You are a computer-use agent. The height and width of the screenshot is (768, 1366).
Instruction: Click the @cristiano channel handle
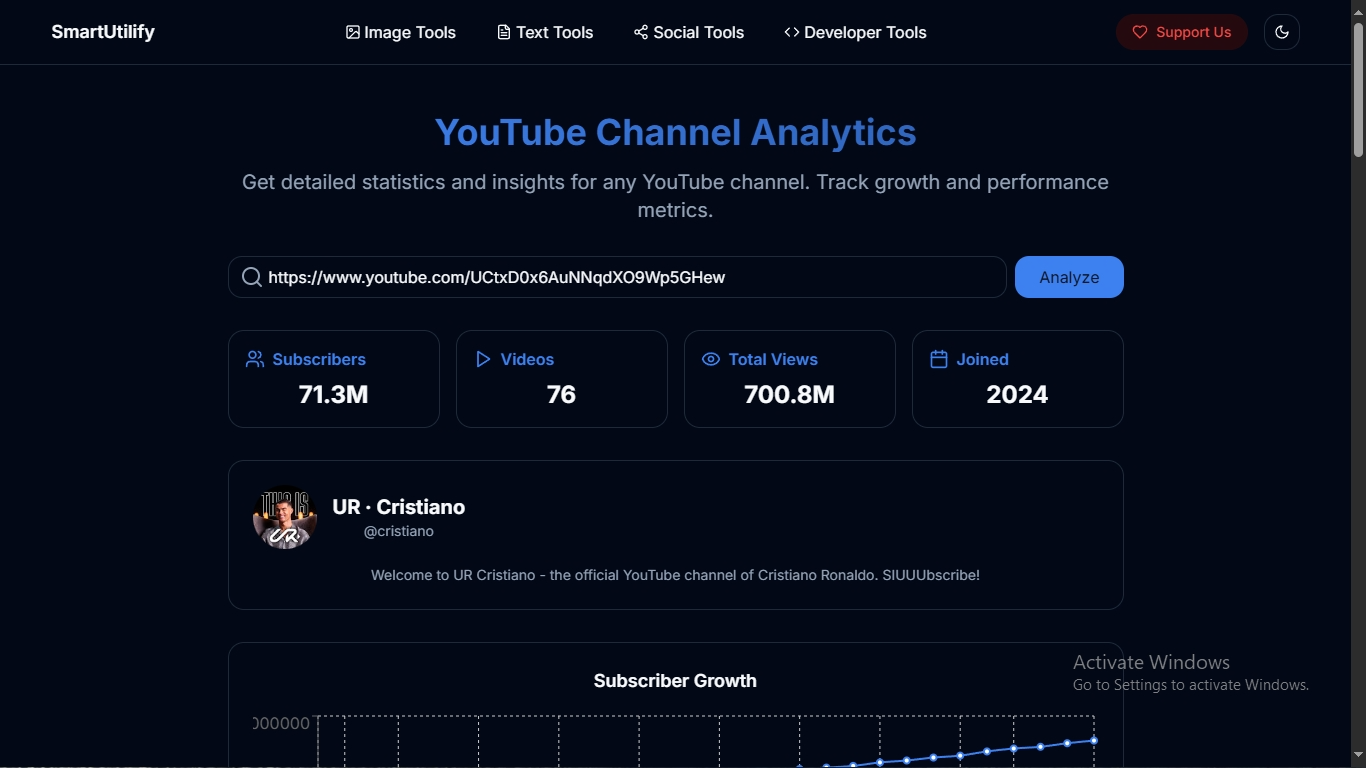[x=399, y=531]
